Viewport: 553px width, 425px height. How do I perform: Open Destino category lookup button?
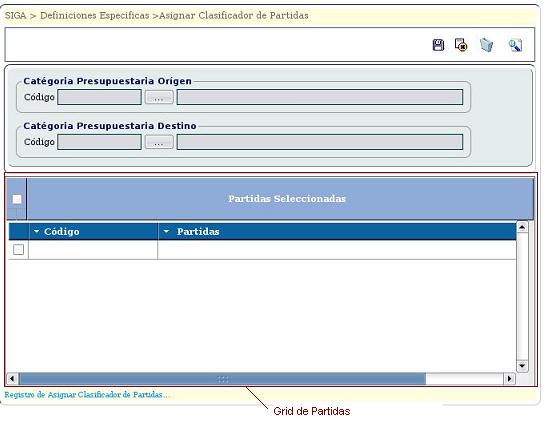159,142
